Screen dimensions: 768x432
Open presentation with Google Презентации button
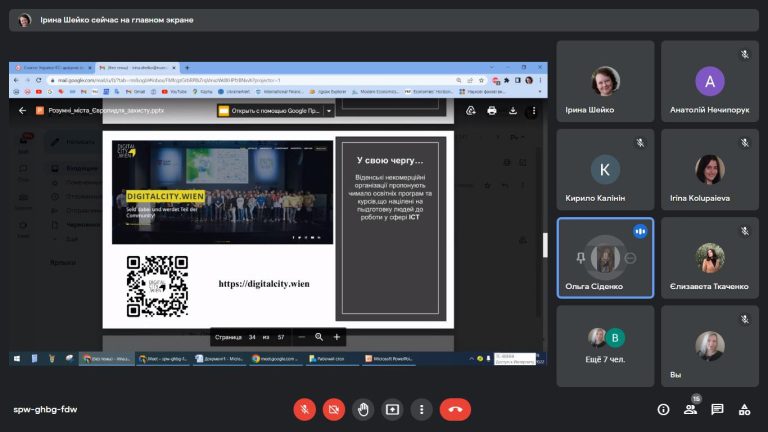point(270,111)
